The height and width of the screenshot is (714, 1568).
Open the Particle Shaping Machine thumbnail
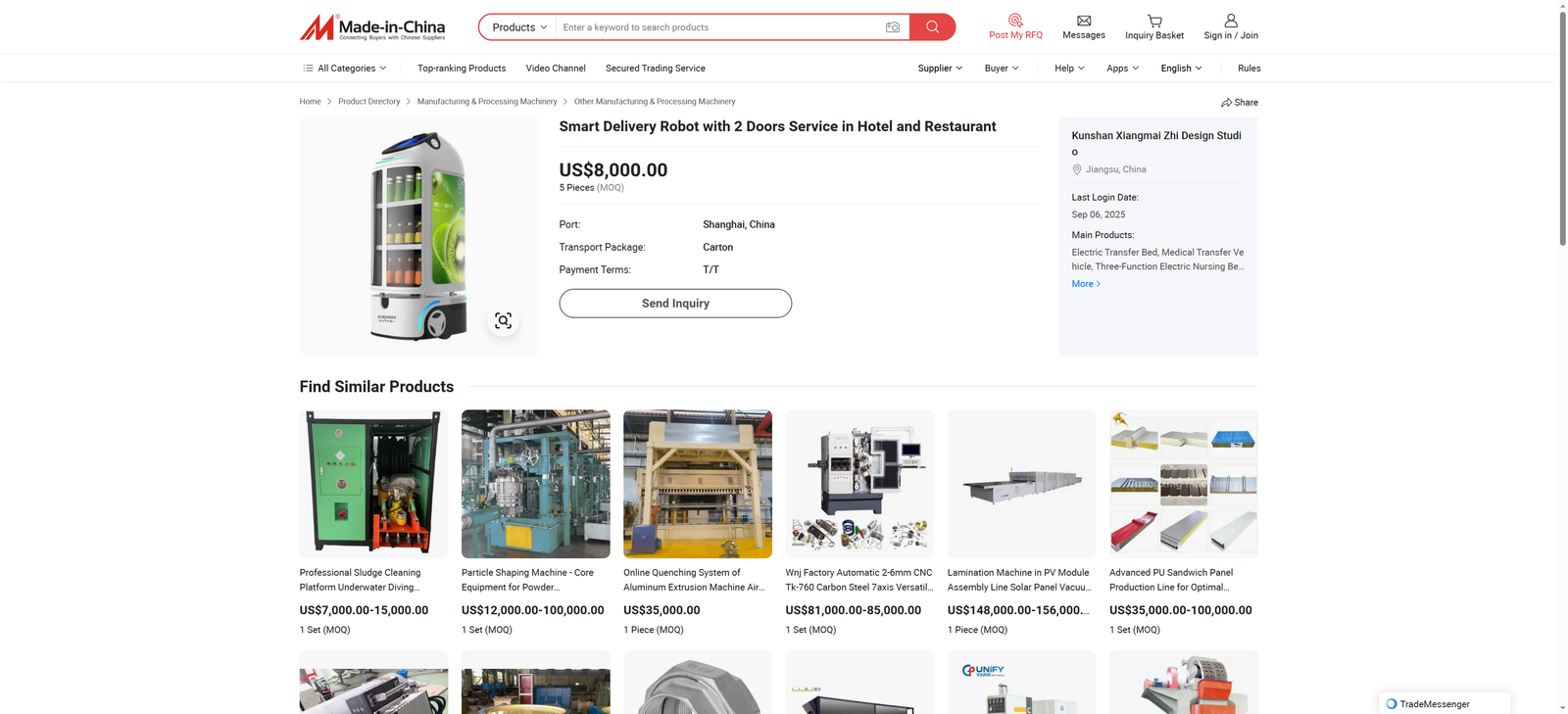[535, 484]
